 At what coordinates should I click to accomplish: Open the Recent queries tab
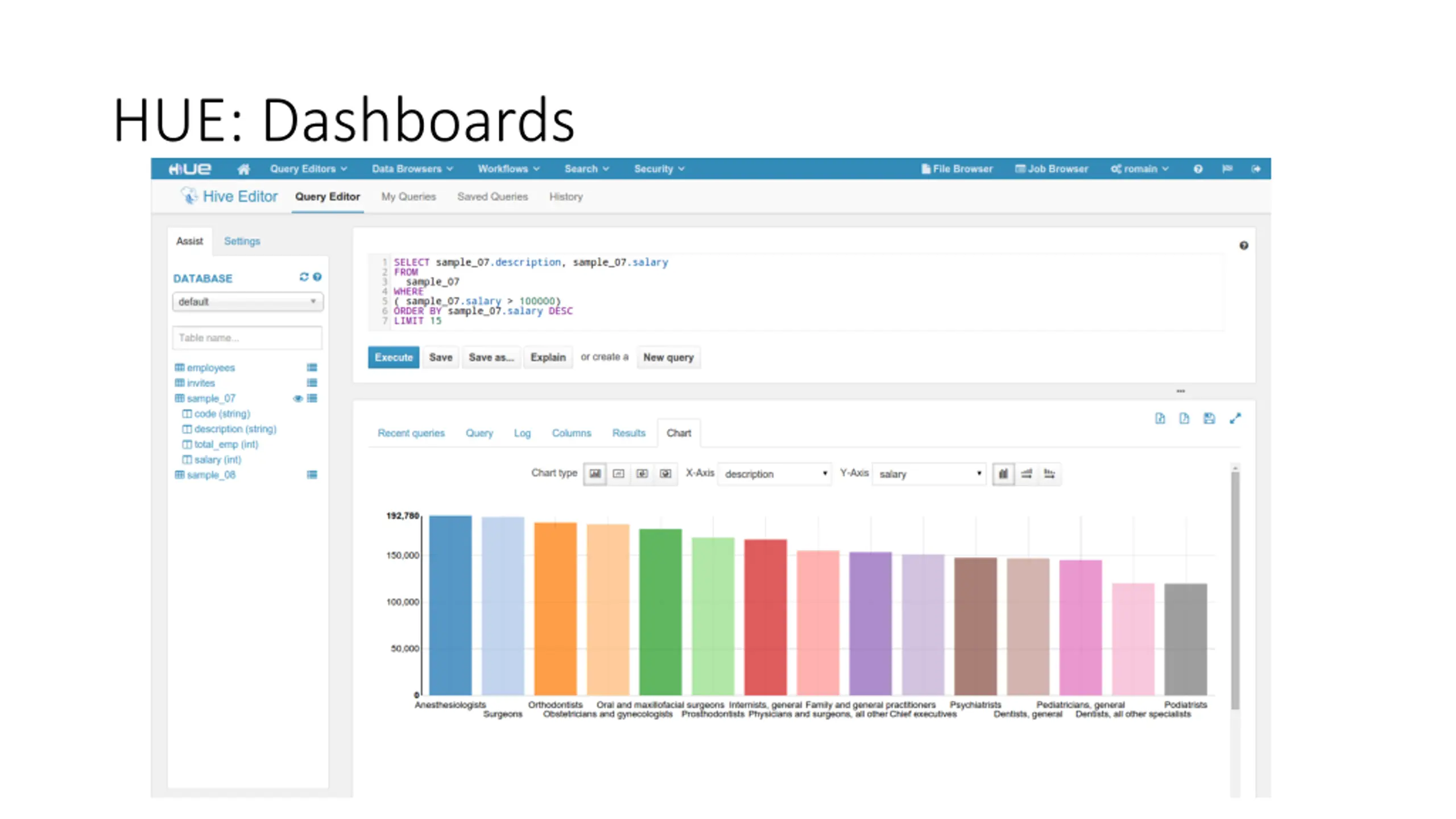[411, 433]
